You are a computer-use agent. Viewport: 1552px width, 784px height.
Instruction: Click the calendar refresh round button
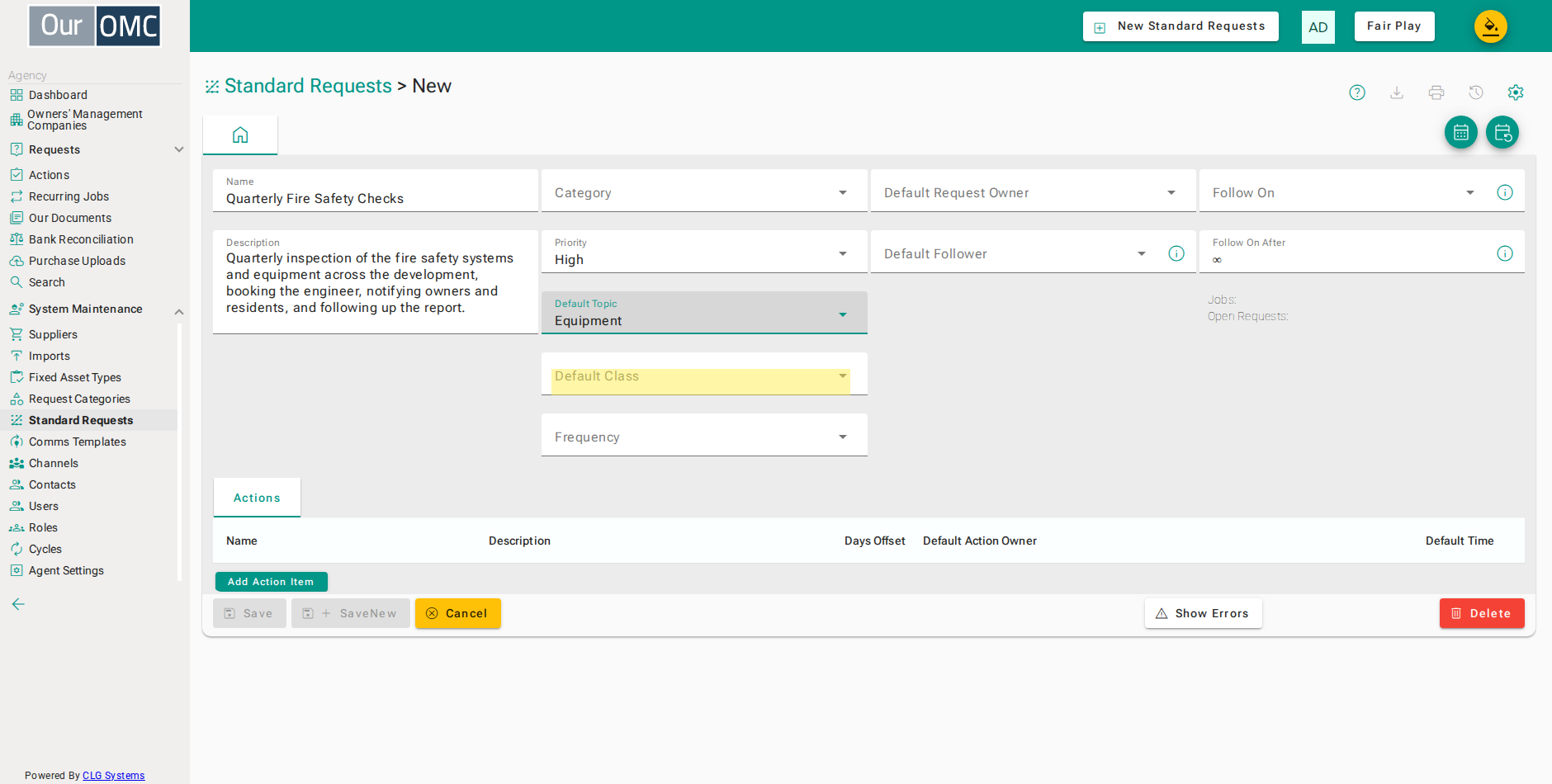1502,132
